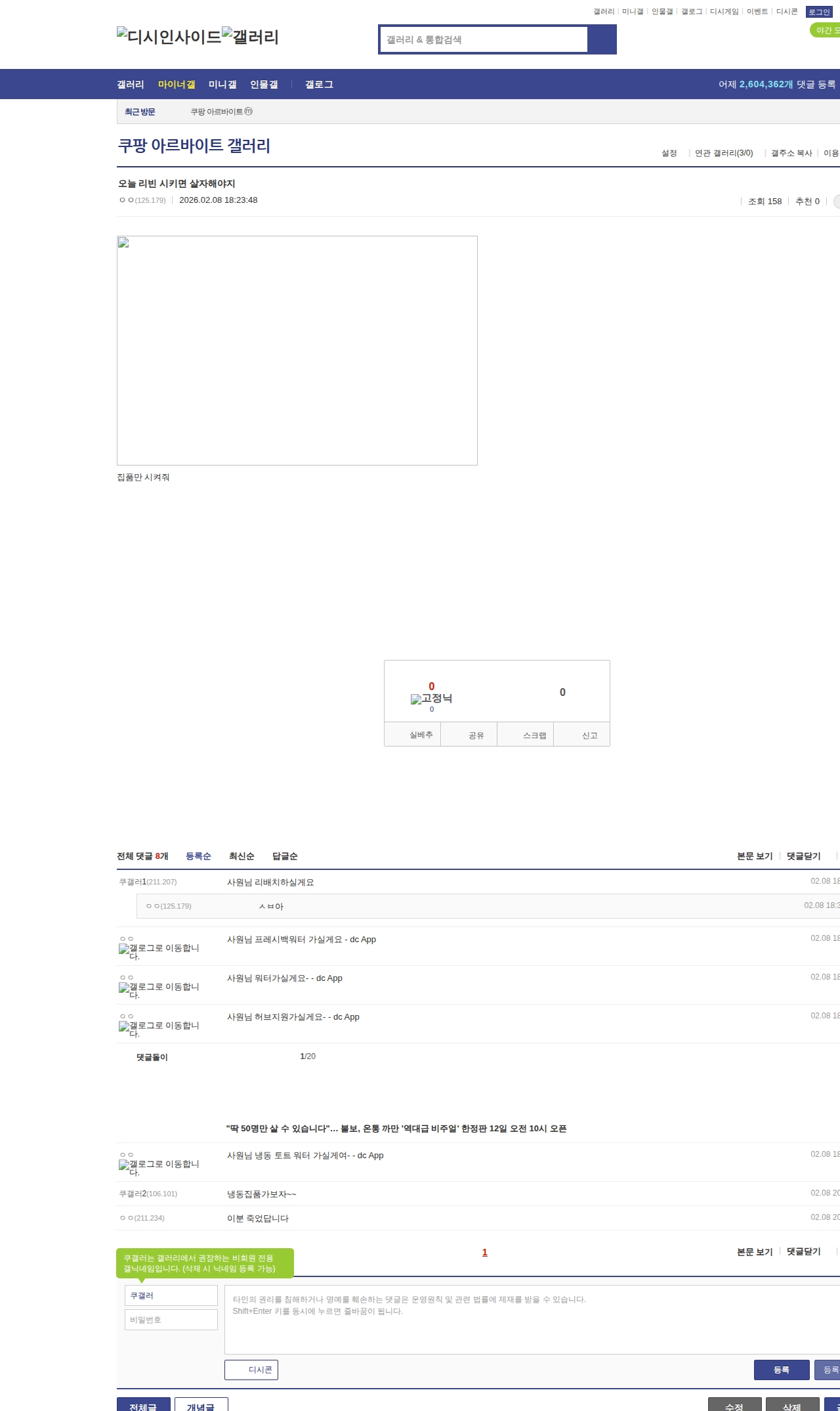Viewport: 840px width, 1411px height.
Task: Click post date 2026.02.08 18:23:48
Action: coord(218,200)
